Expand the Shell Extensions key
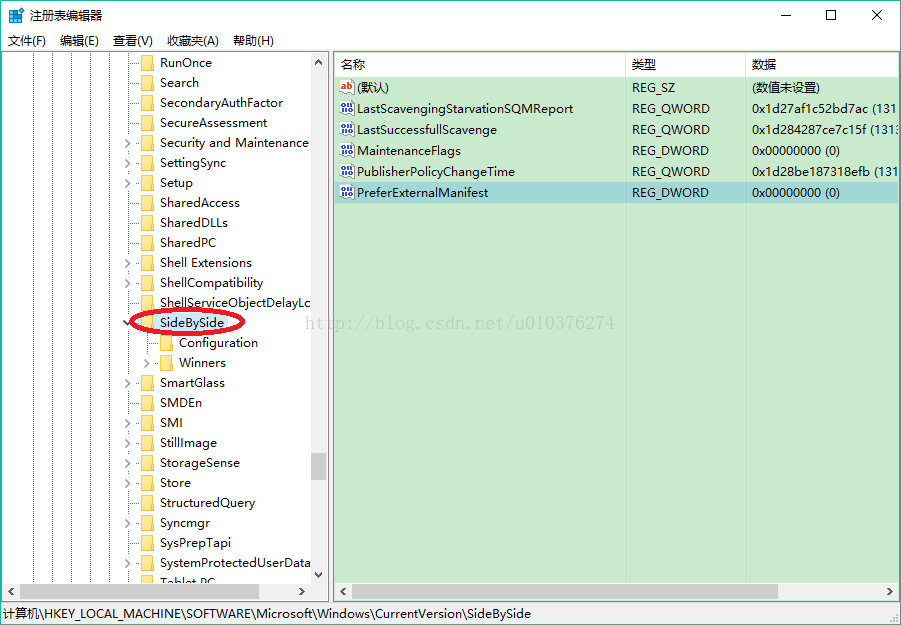This screenshot has height=625, width=901. click(x=128, y=263)
